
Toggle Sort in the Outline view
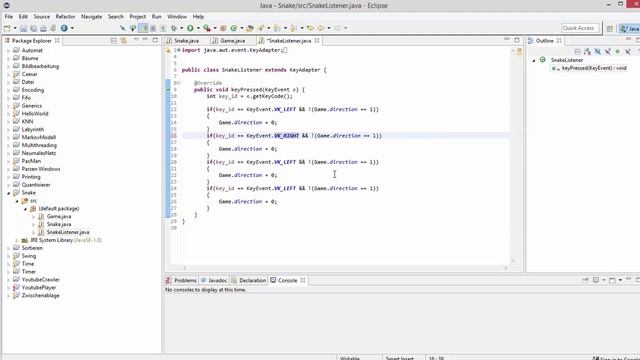coord(587,51)
